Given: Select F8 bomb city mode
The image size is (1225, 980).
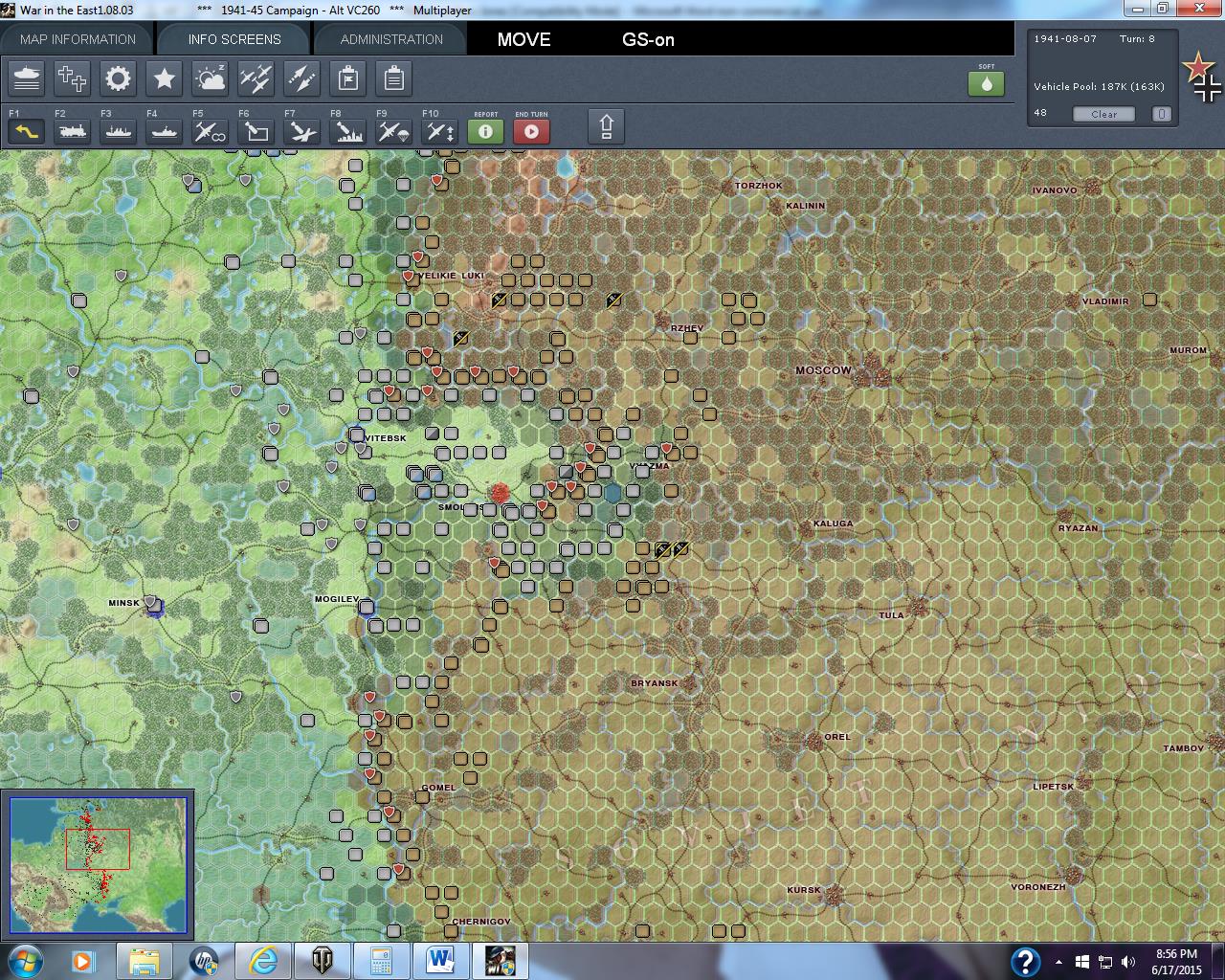Looking at the screenshot, I should coord(347,131).
